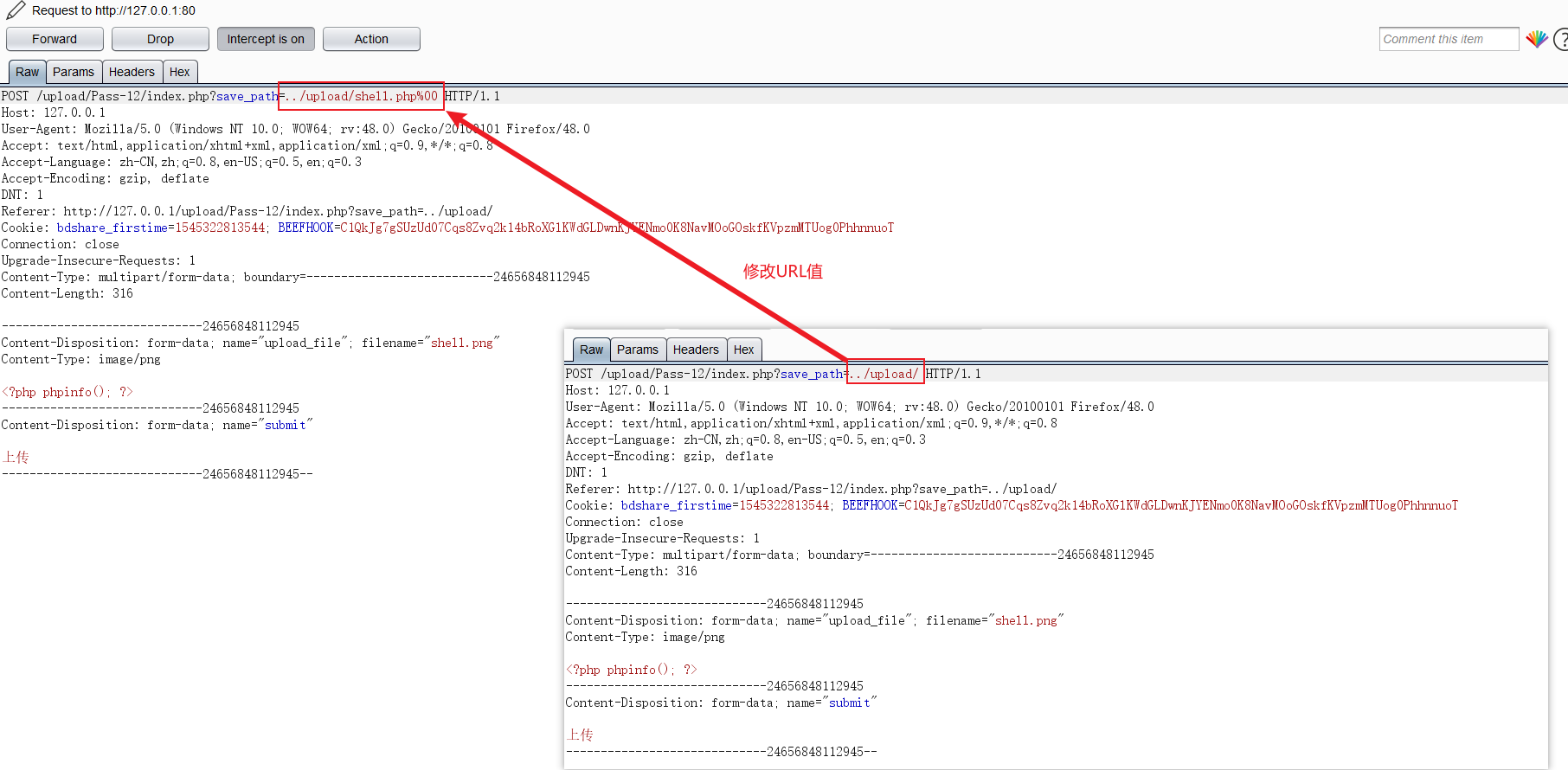Click Connection: close line in top panel

pyautogui.click(x=60, y=244)
